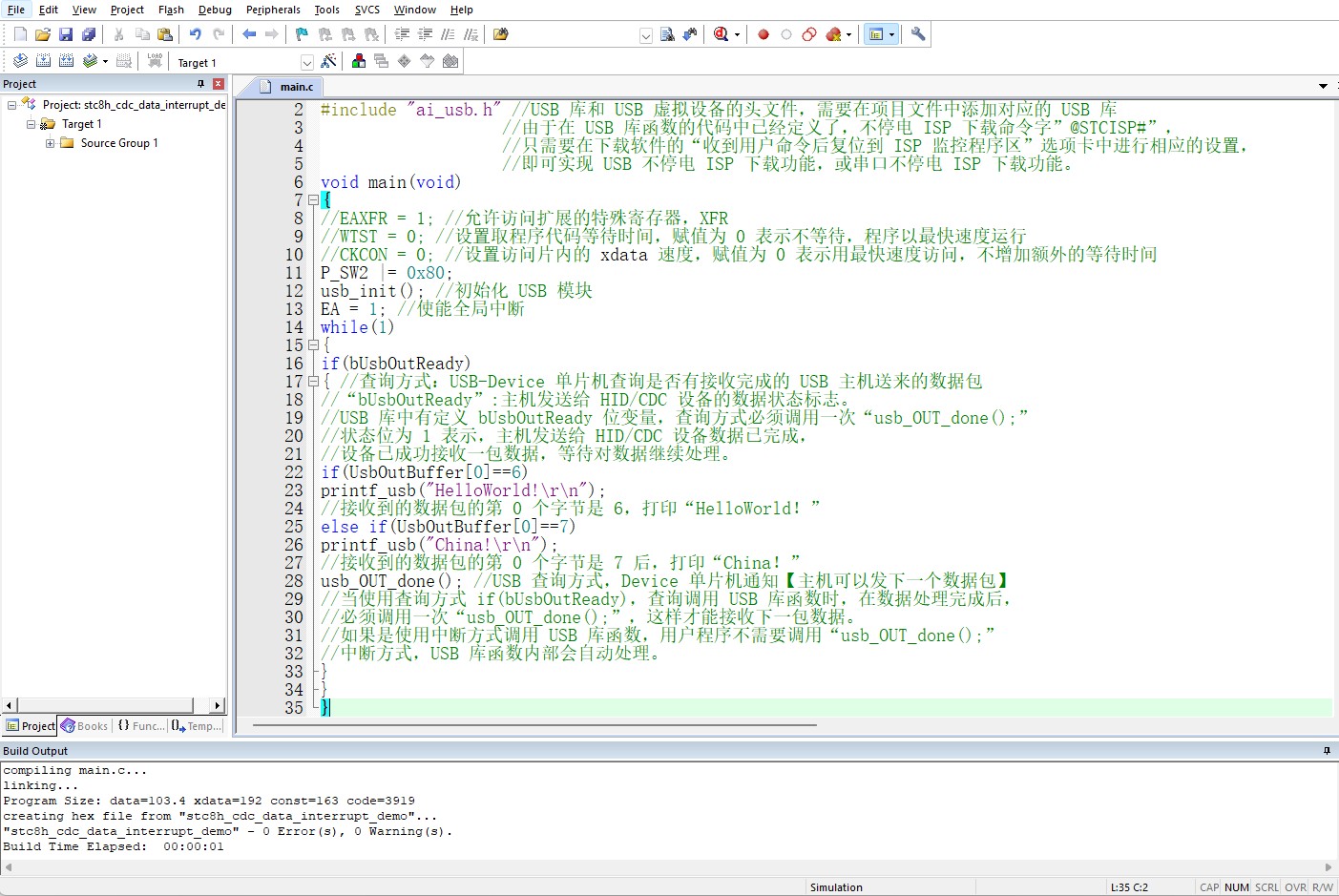
Task: Open Manage Project Items icon
Action: point(359,61)
